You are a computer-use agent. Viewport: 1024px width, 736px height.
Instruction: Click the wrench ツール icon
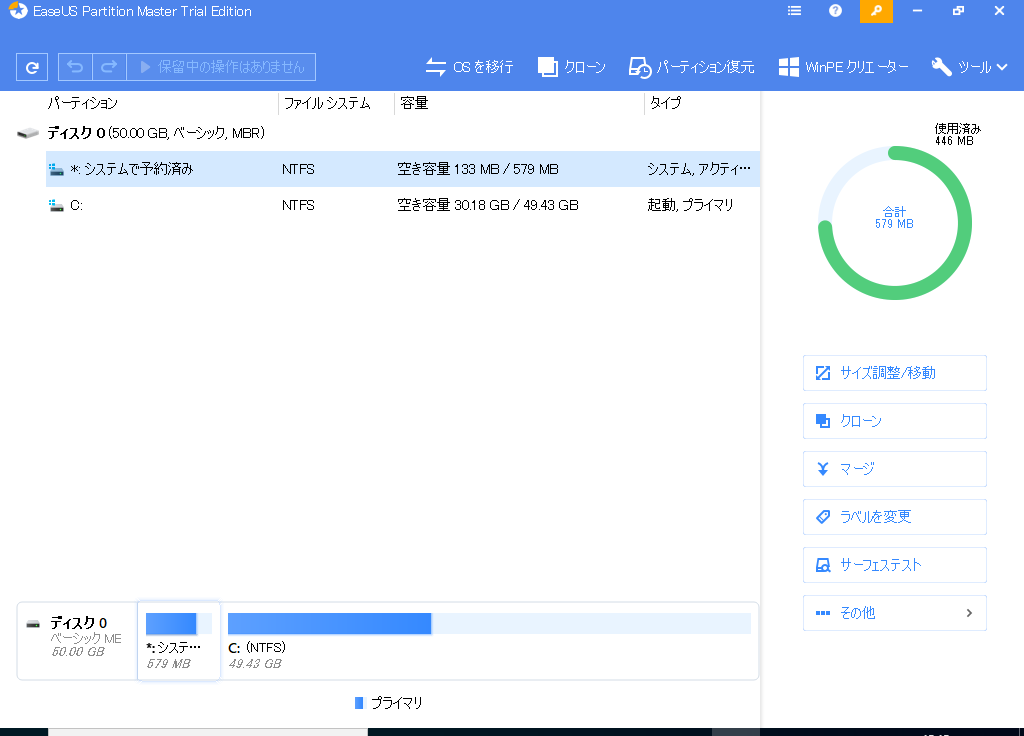(941, 67)
